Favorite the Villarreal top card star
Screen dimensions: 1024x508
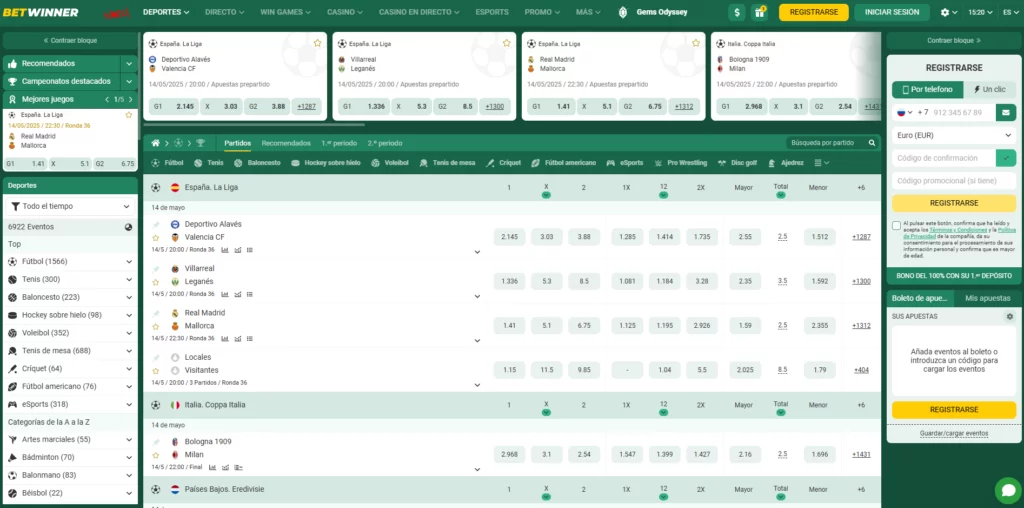point(507,43)
